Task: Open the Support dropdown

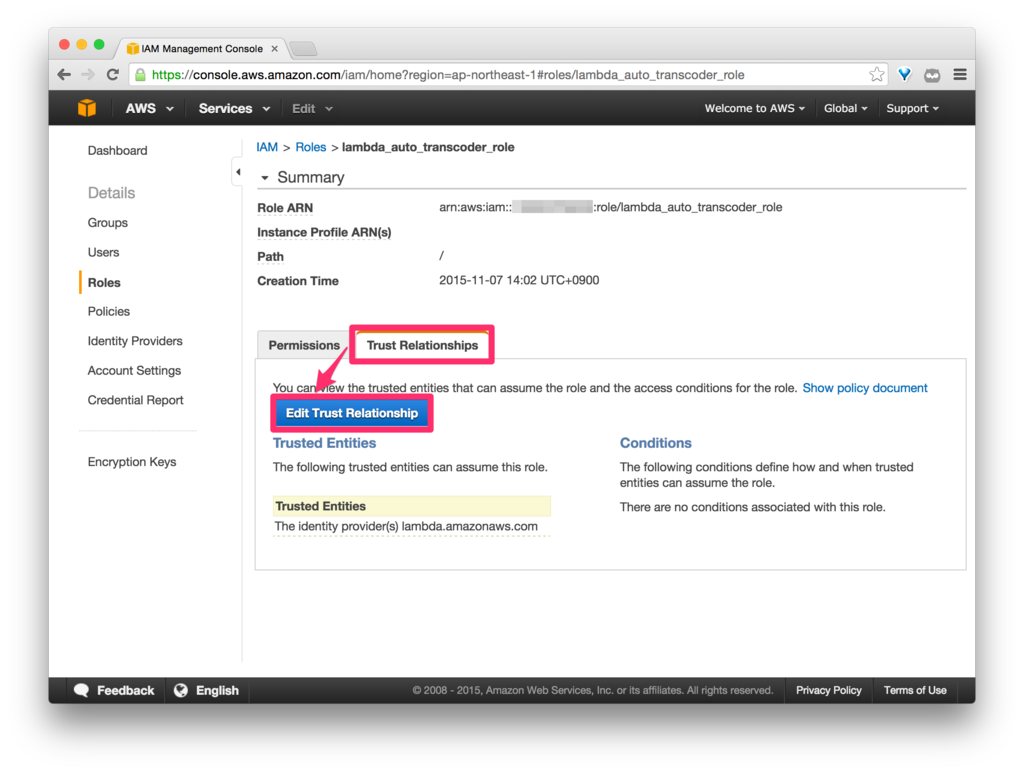Action: 912,108
